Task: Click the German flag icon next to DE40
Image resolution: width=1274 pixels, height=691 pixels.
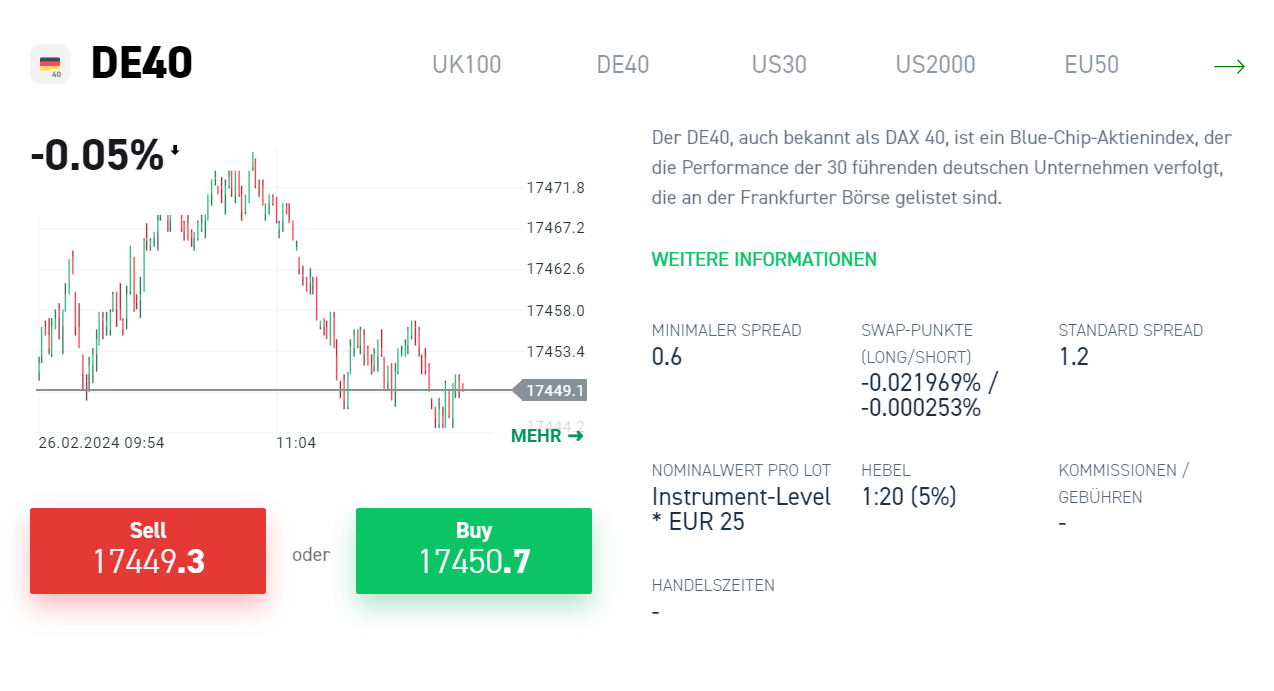Action: pyautogui.click(x=50, y=63)
